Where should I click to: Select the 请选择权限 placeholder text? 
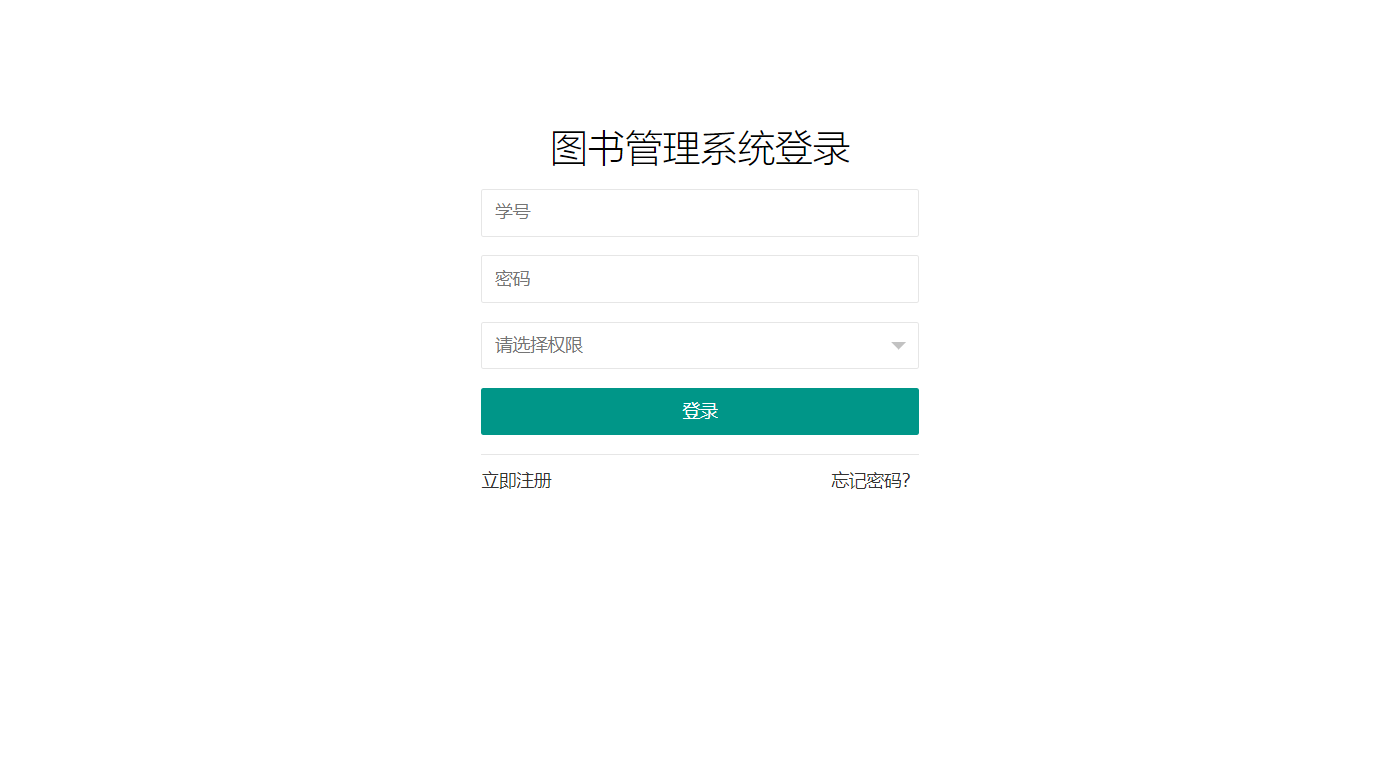pyautogui.click(x=539, y=345)
